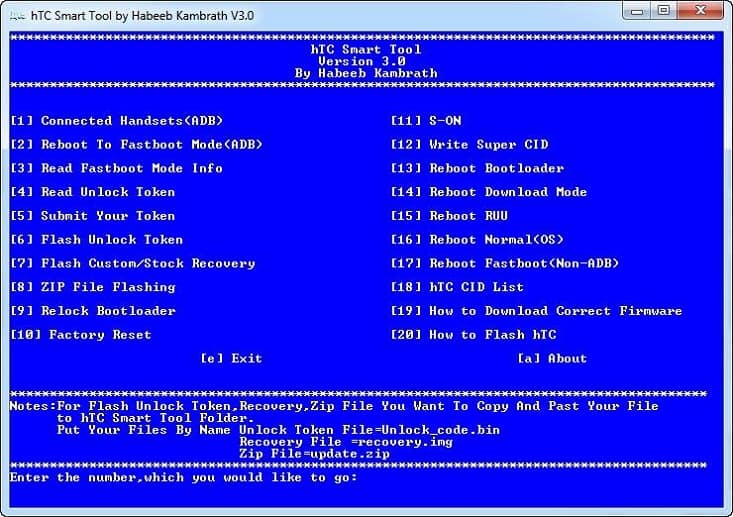Select [12] Write Super CID

pos(469,145)
